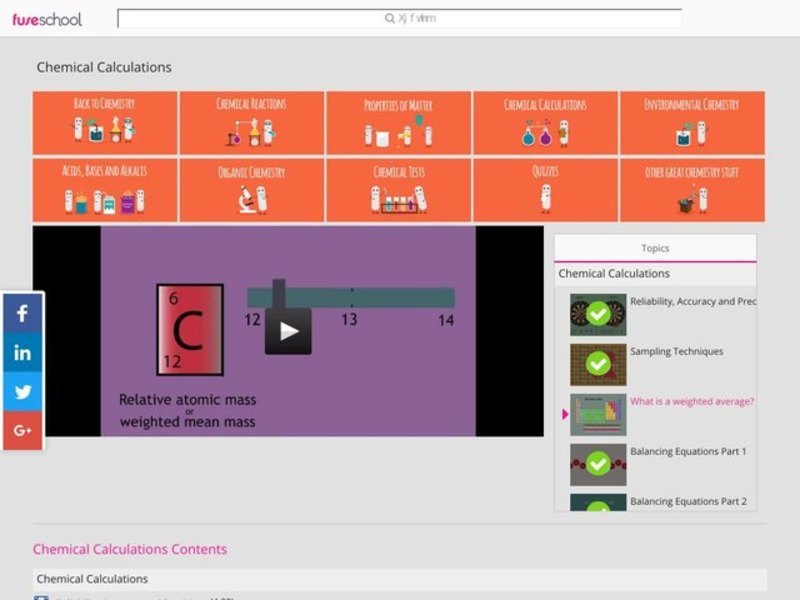Click the Google Plus share icon

coord(22,430)
